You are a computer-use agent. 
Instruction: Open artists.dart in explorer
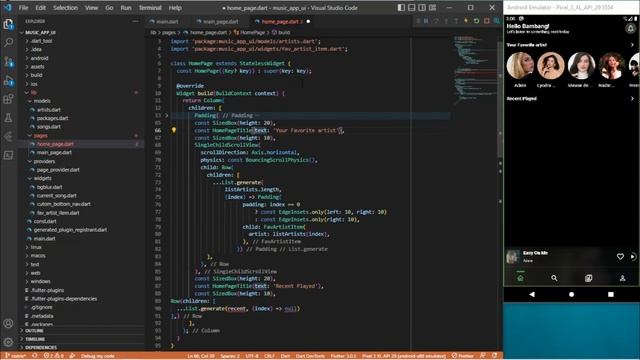49,109
